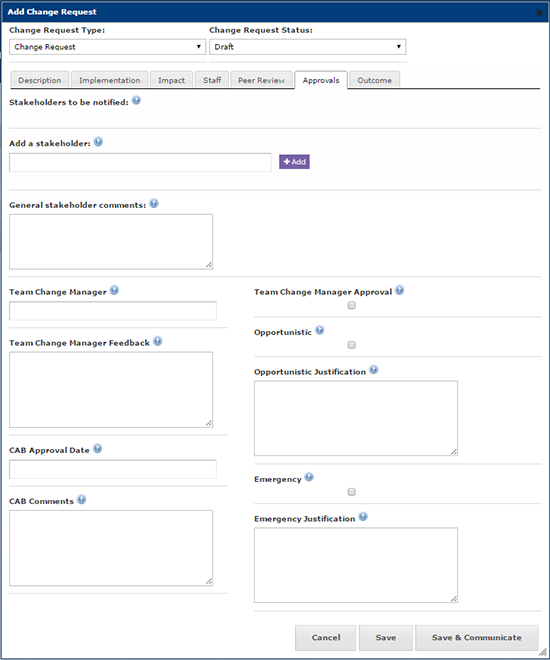Click help icon next to Add a stakeholder
Viewport: 550px width, 660px height.
(98, 142)
